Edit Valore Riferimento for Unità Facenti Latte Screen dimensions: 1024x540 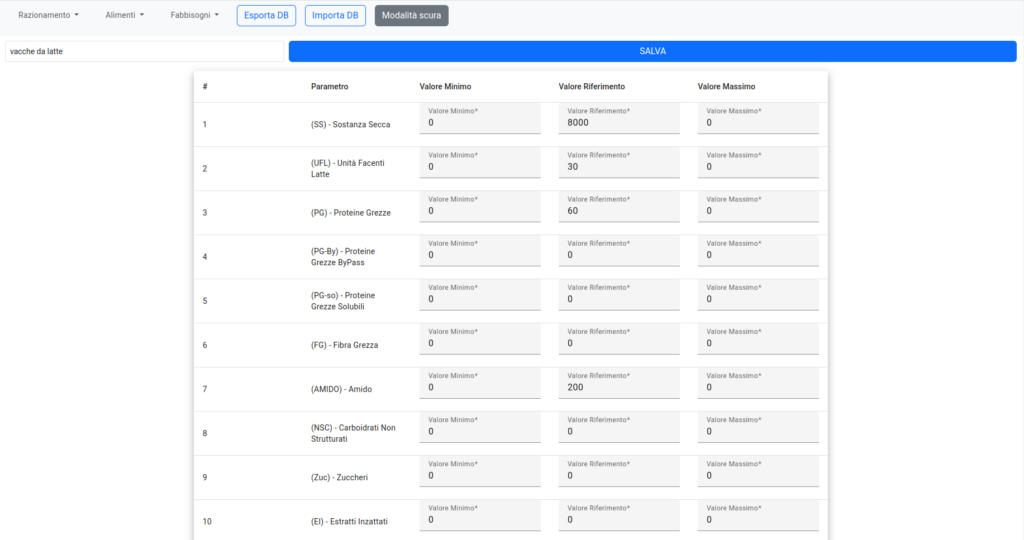point(619,167)
